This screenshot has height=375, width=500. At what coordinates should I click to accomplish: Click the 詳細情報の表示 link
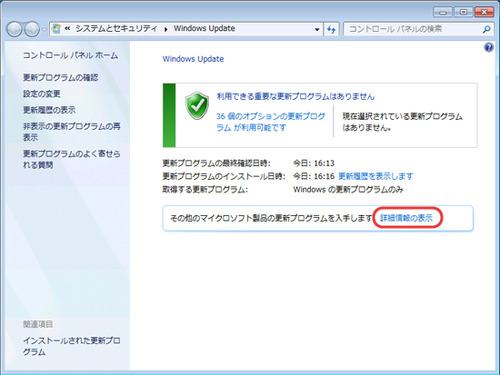point(406,218)
